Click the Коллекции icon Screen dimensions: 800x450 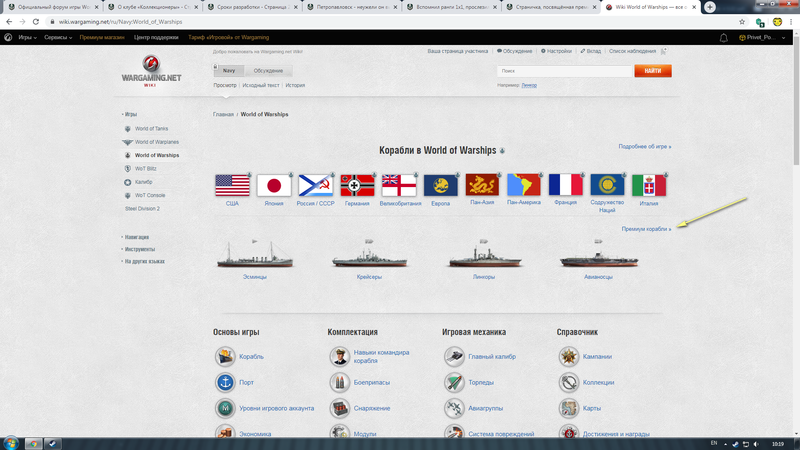[569, 382]
